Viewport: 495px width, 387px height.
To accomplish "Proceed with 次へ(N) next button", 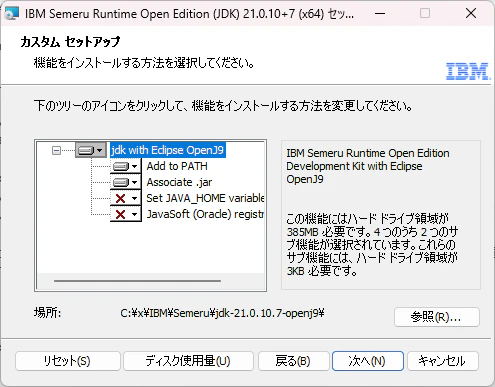I will pos(368,361).
